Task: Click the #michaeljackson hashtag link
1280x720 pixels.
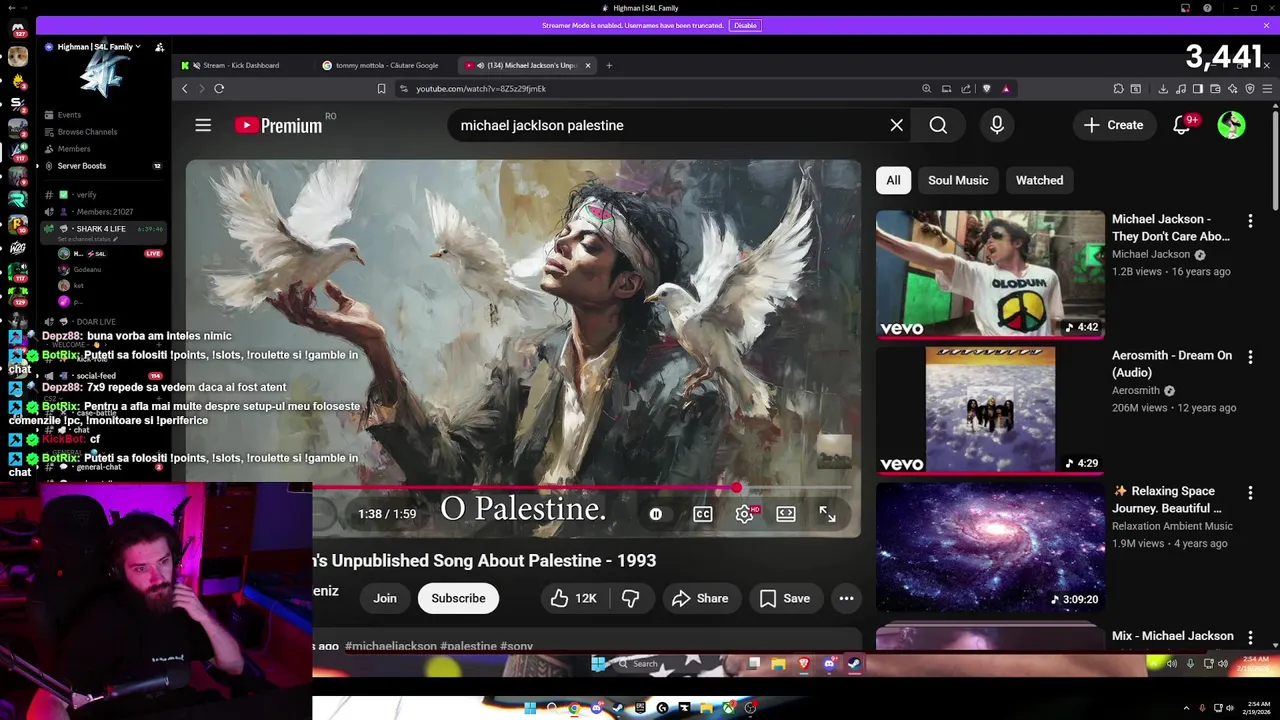Action: tap(390, 646)
